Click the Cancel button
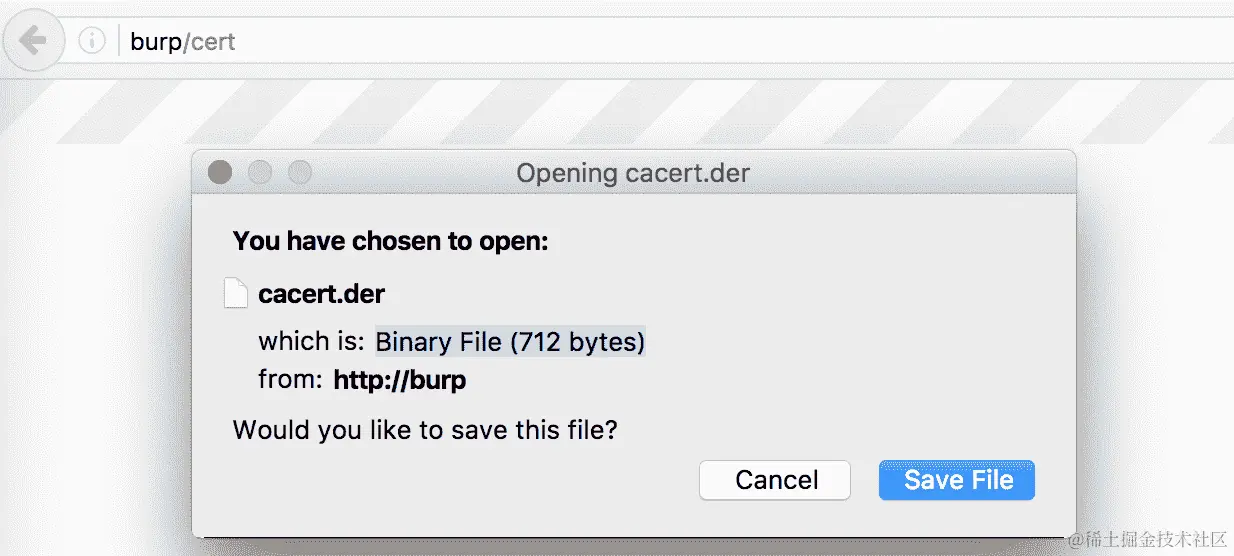Screen dimensions: 1234x556 pyautogui.click(x=775, y=480)
